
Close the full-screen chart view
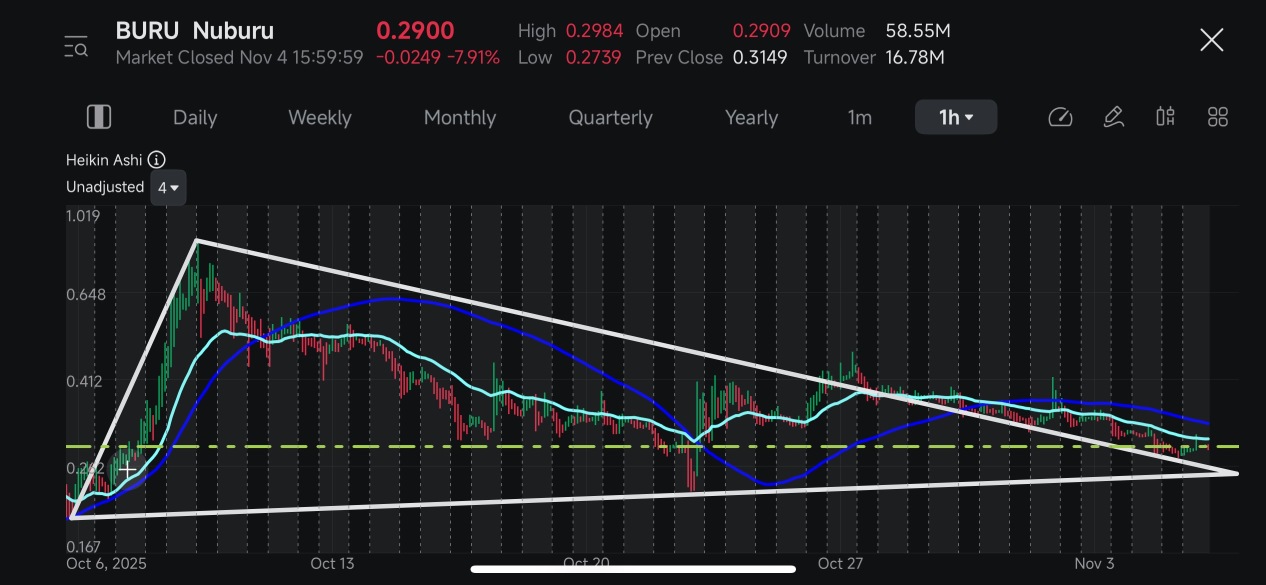[1211, 41]
